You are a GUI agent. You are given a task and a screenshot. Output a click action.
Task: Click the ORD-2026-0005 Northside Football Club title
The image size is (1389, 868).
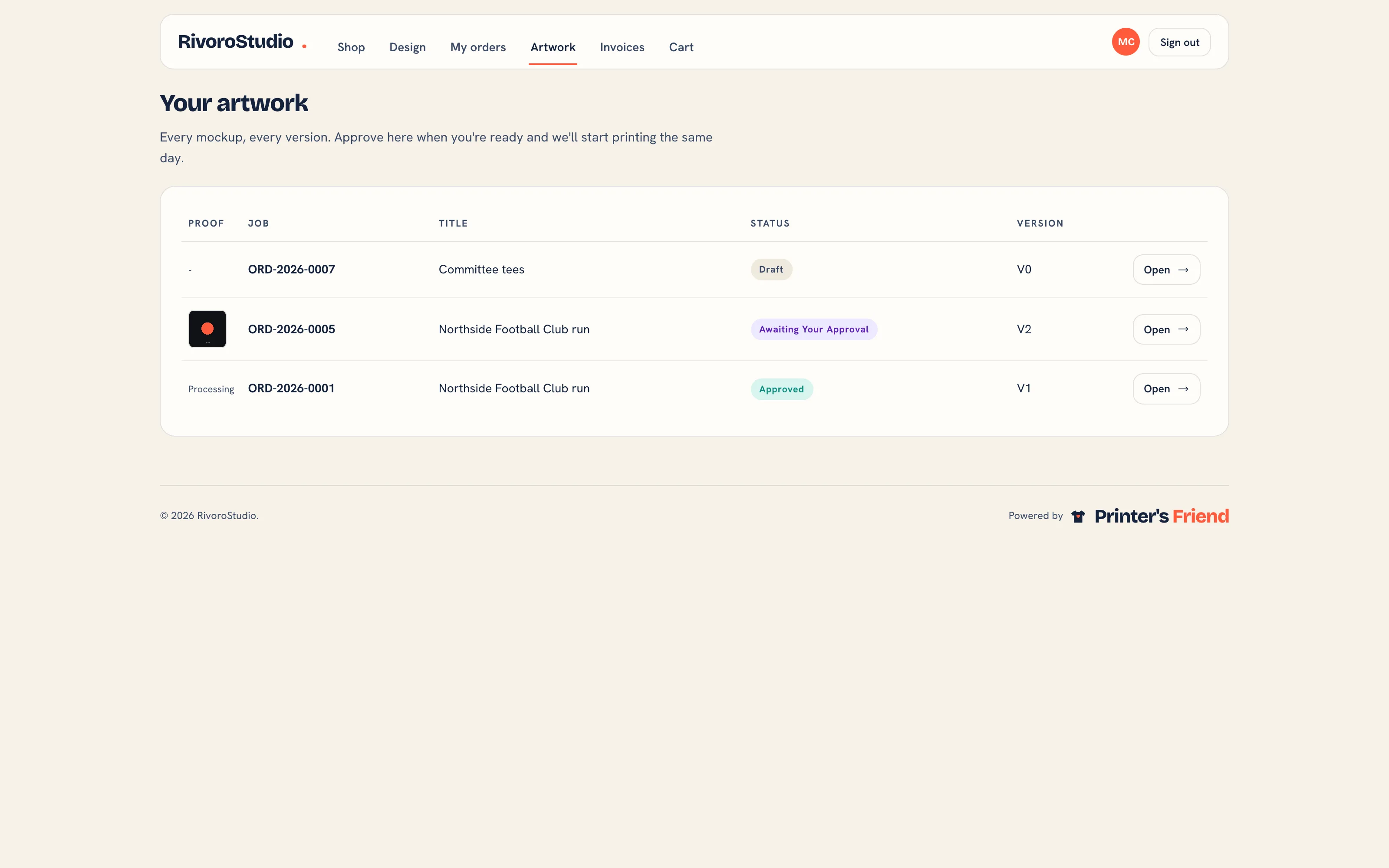point(514,329)
